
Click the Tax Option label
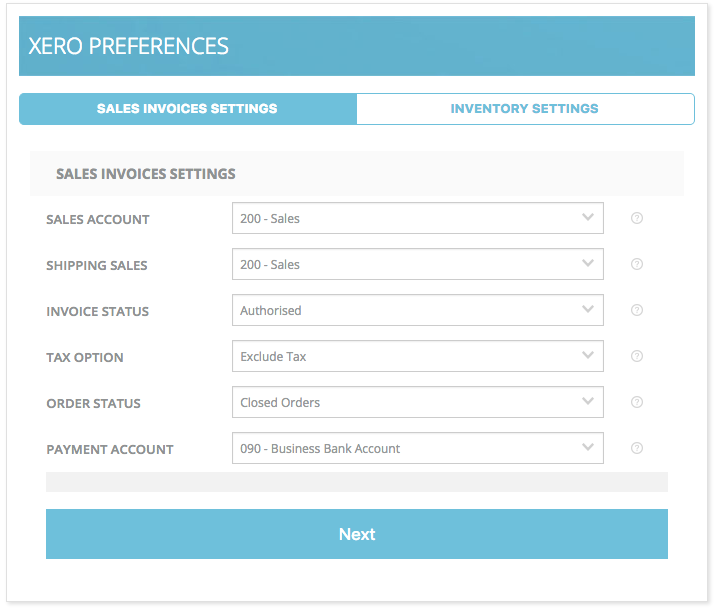coord(85,358)
